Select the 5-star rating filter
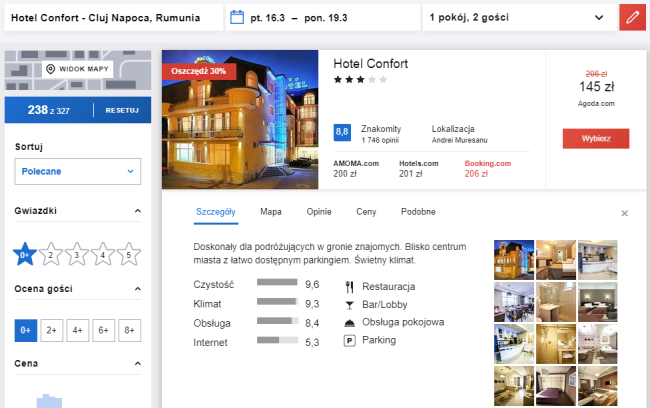Image resolution: width=650 pixels, height=408 pixels. click(128, 255)
